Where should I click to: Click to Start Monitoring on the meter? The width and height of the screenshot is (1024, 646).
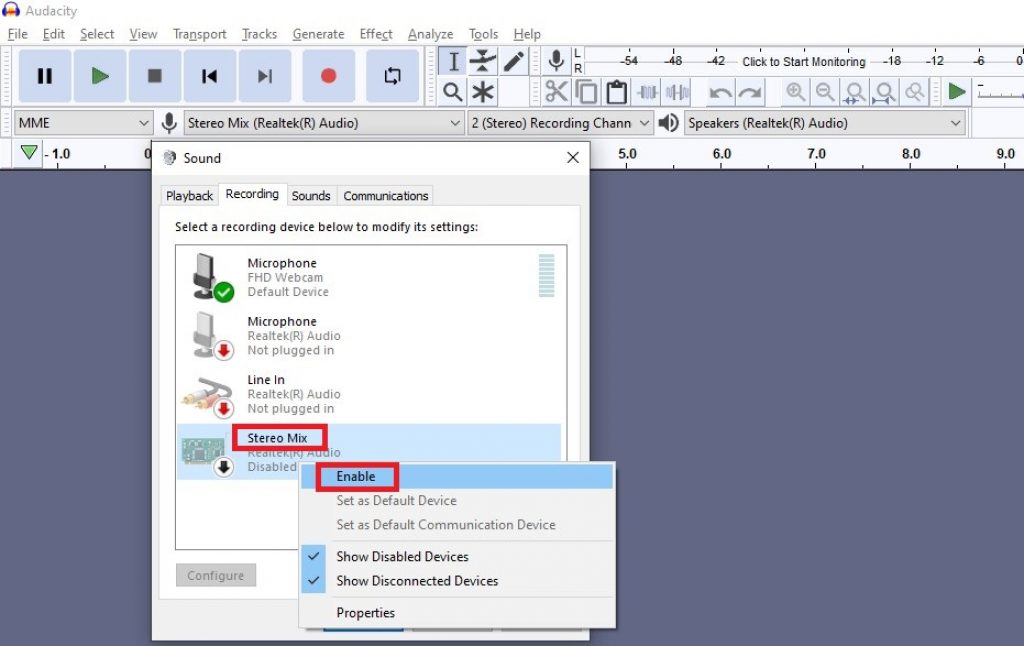point(805,61)
